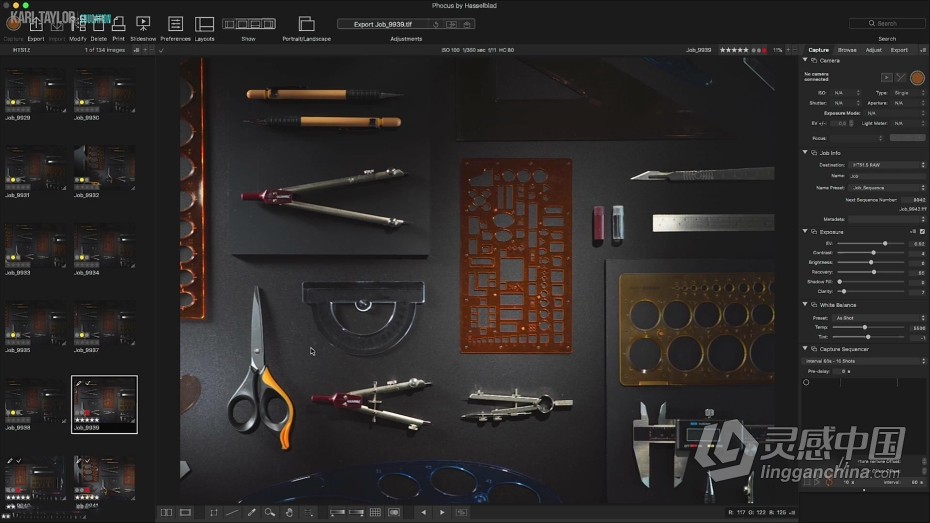Switch to the Browse tab

847,49
